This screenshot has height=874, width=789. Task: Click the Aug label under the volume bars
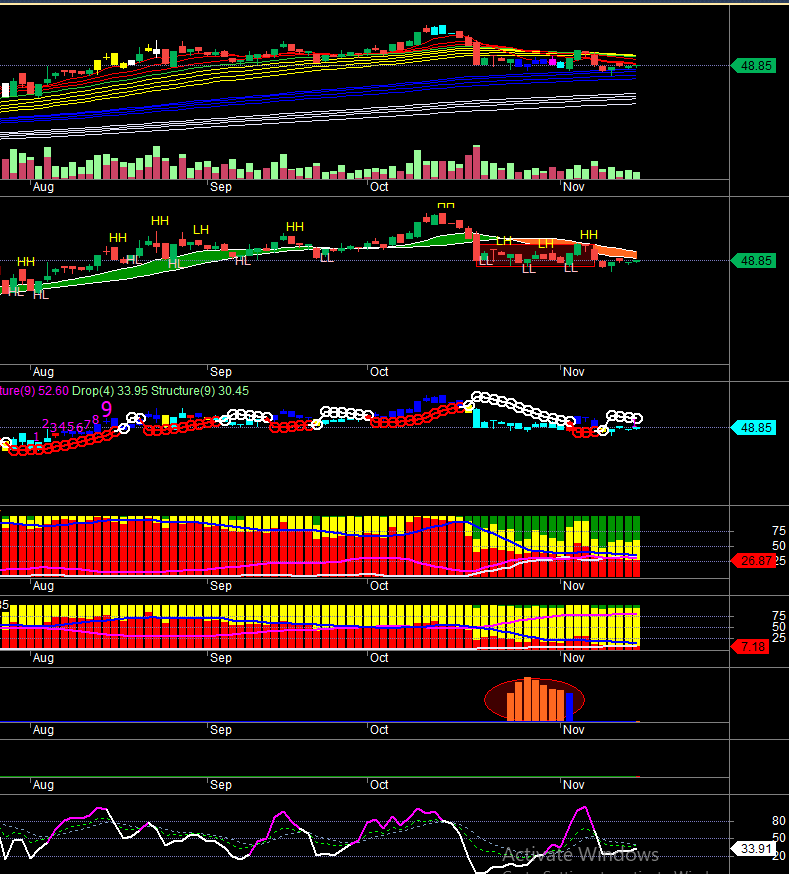coord(43,187)
